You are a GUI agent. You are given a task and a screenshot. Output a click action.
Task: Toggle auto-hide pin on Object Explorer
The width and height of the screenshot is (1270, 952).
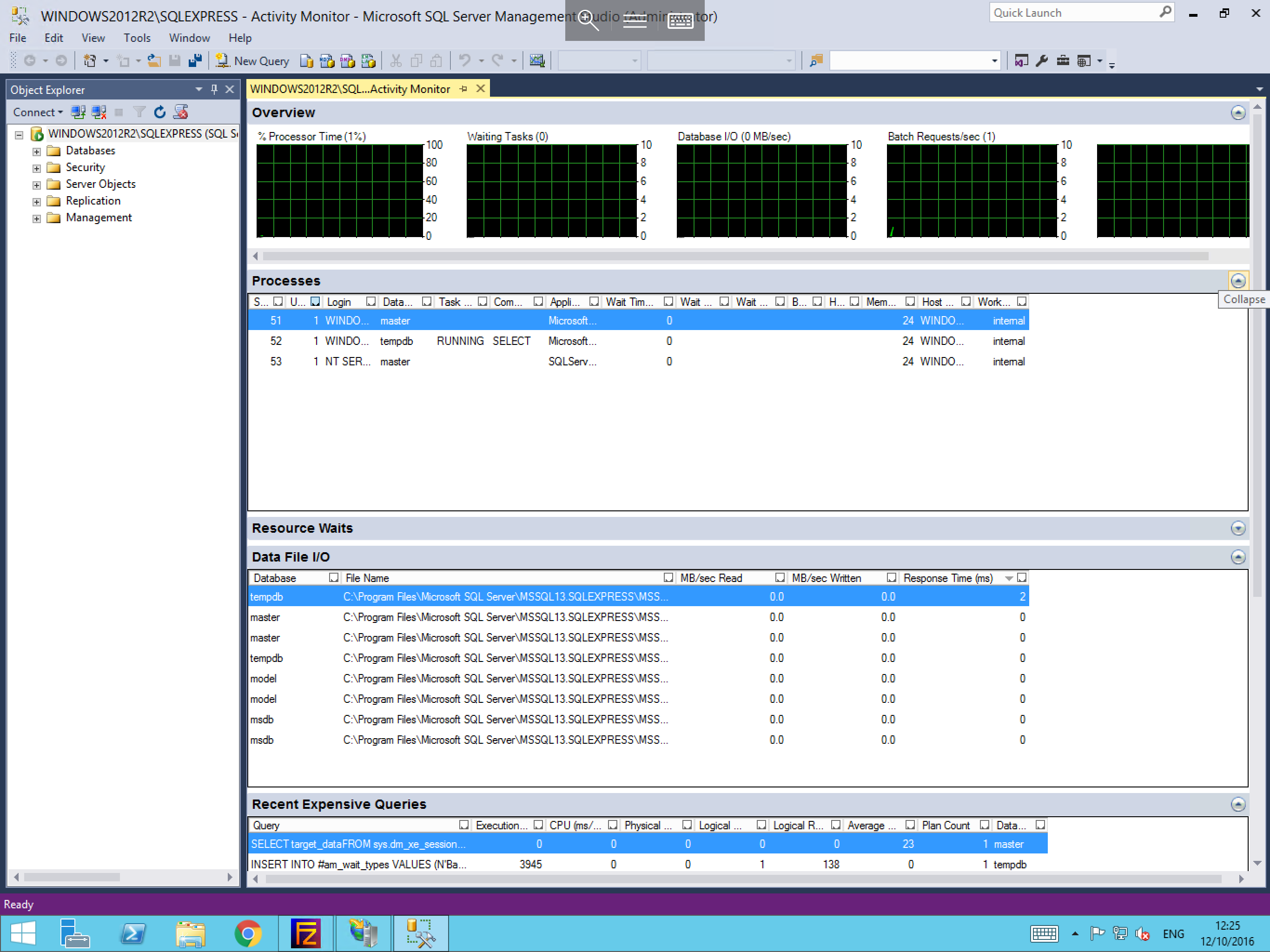pyautogui.click(x=214, y=90)
